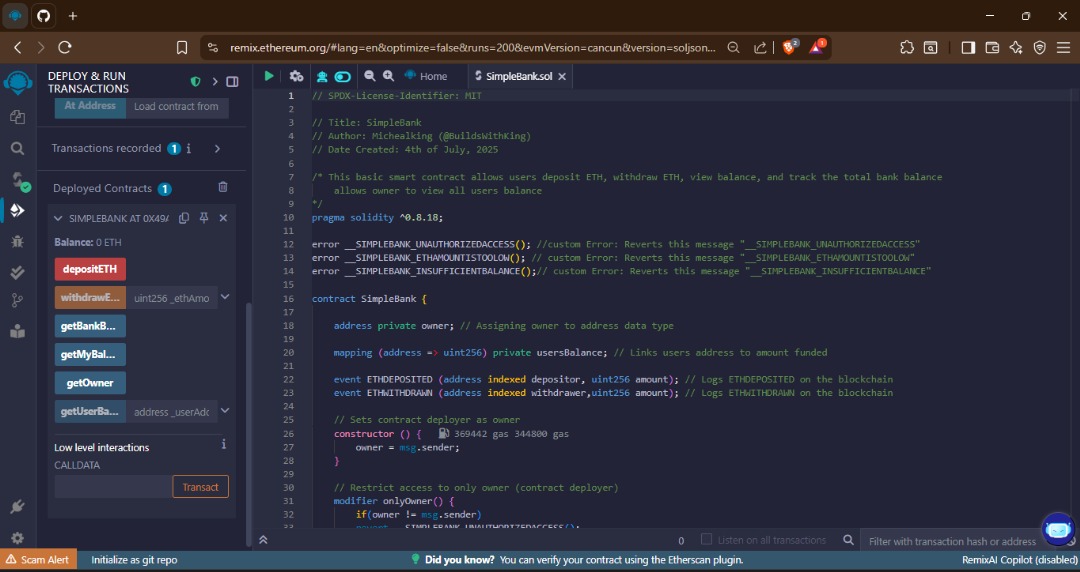
Task: Open Remix settings gear at sidebar bottom
Action: pos(17,538)
